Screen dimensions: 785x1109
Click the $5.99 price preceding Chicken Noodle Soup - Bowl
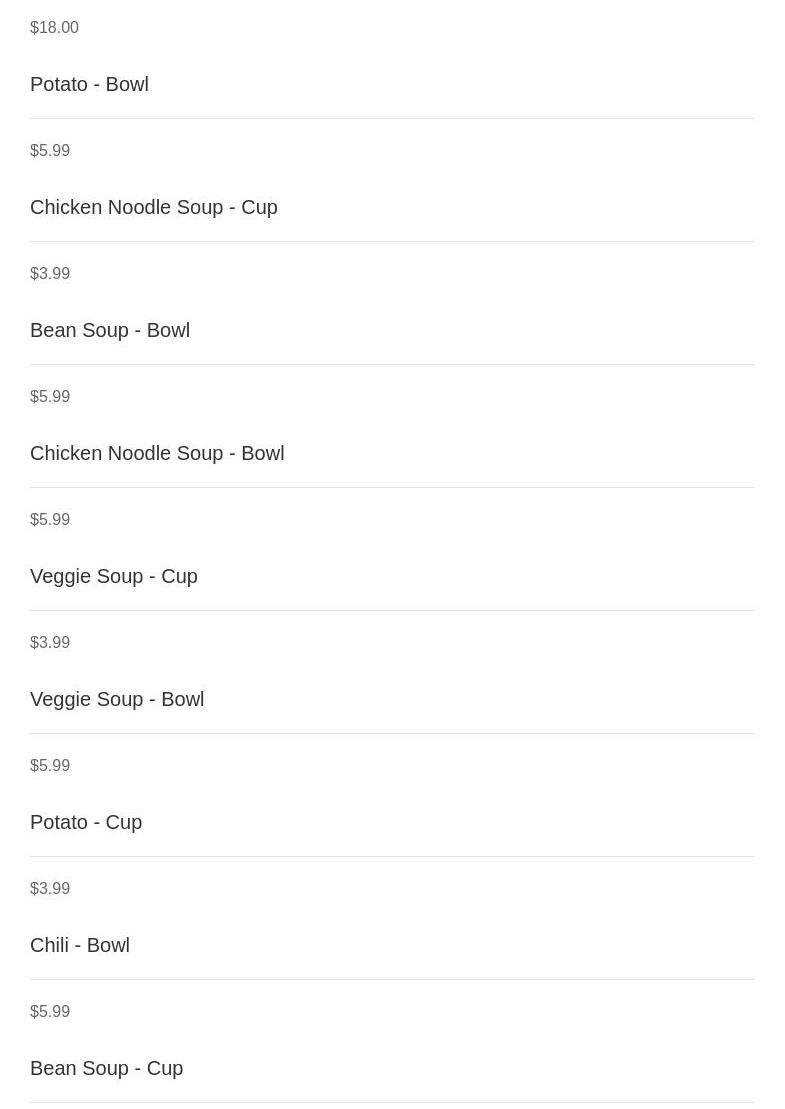coord(50,397)
